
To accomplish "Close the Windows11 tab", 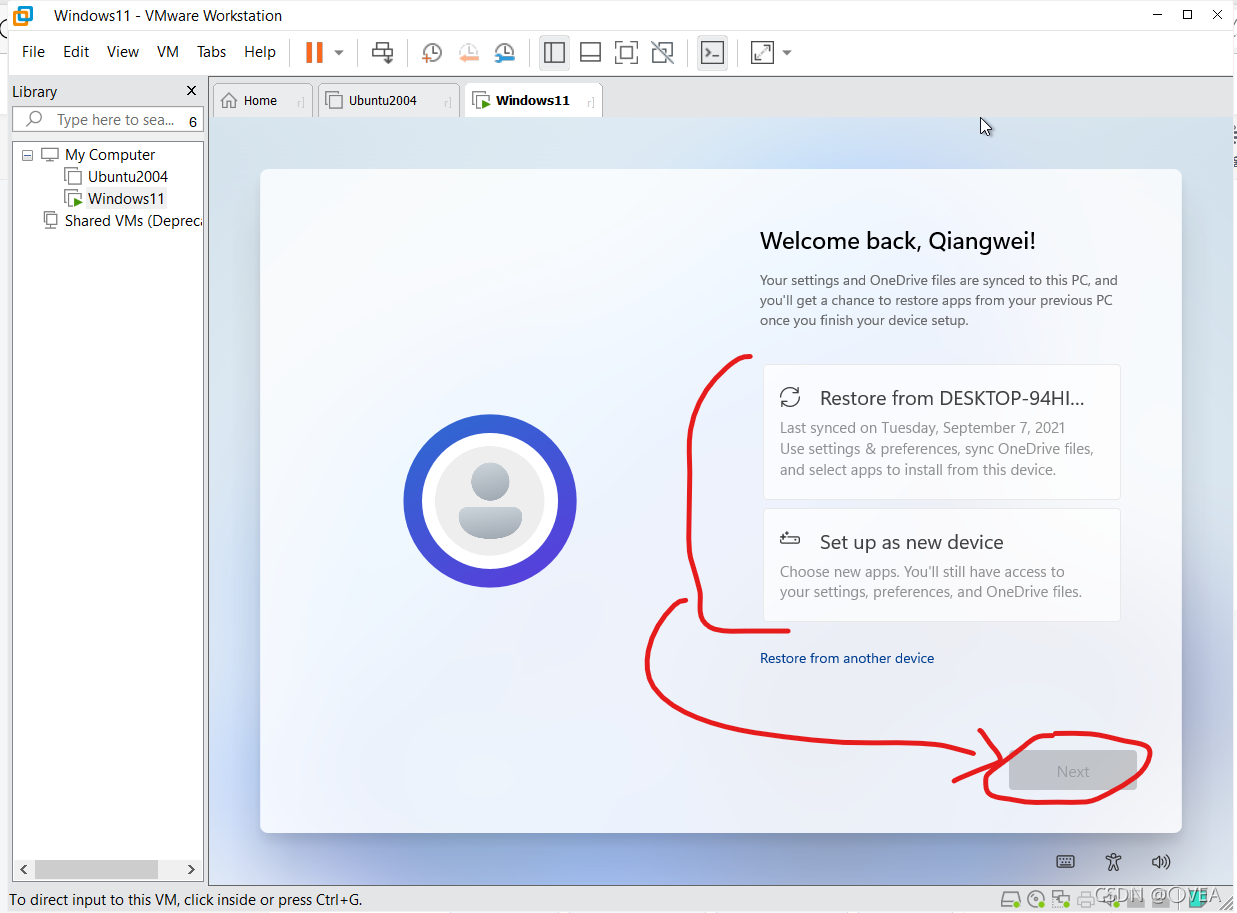I will pyautogui.click(x=591, y=101).
